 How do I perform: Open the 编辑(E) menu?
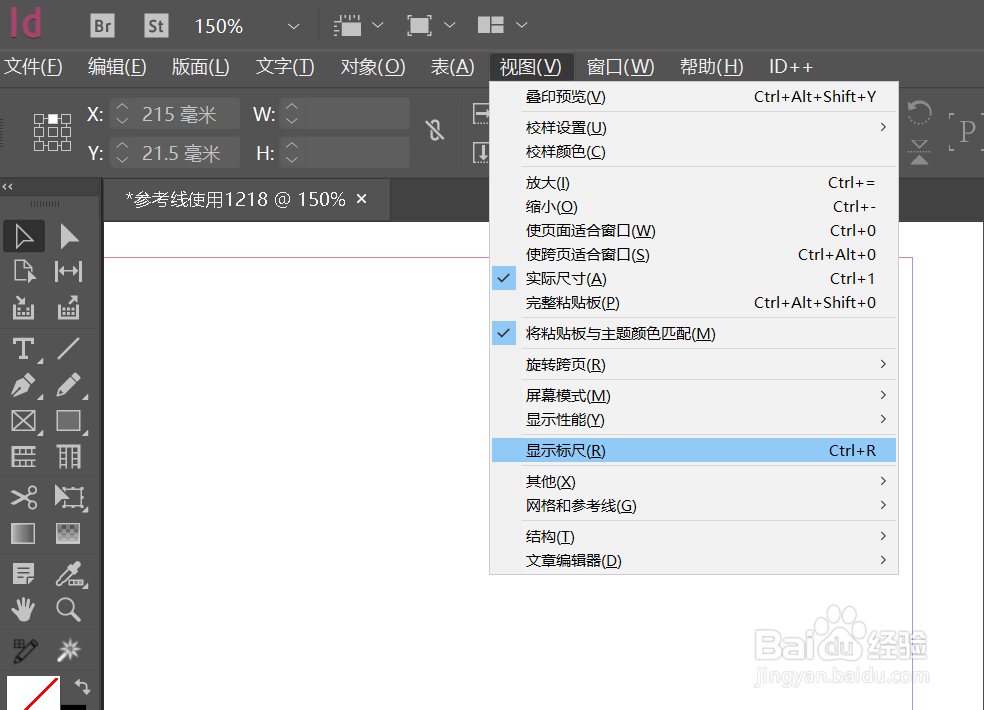(x=117, y=67)
